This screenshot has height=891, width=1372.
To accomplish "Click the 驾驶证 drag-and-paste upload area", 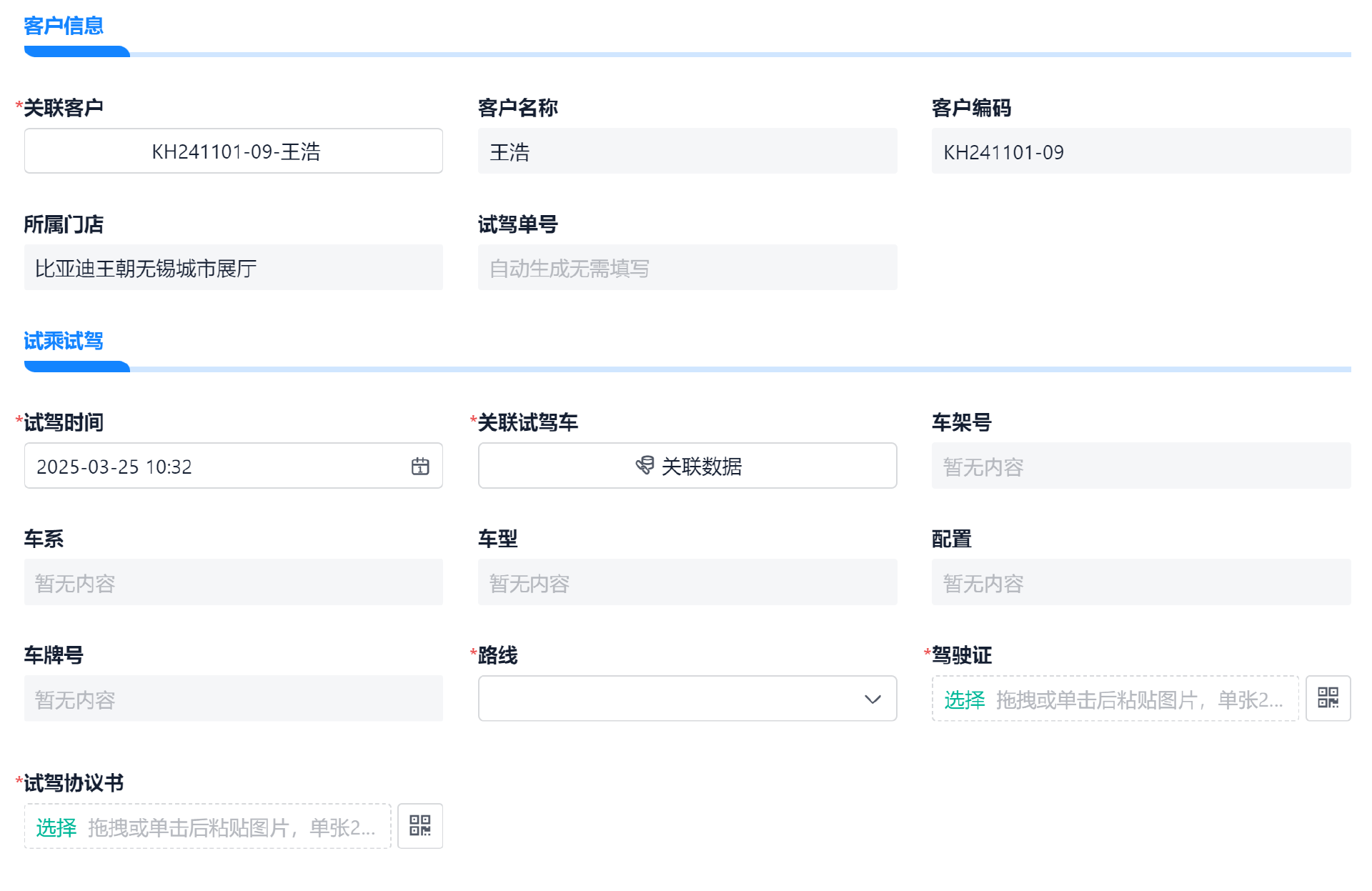I will click(x=1139, y=700).
